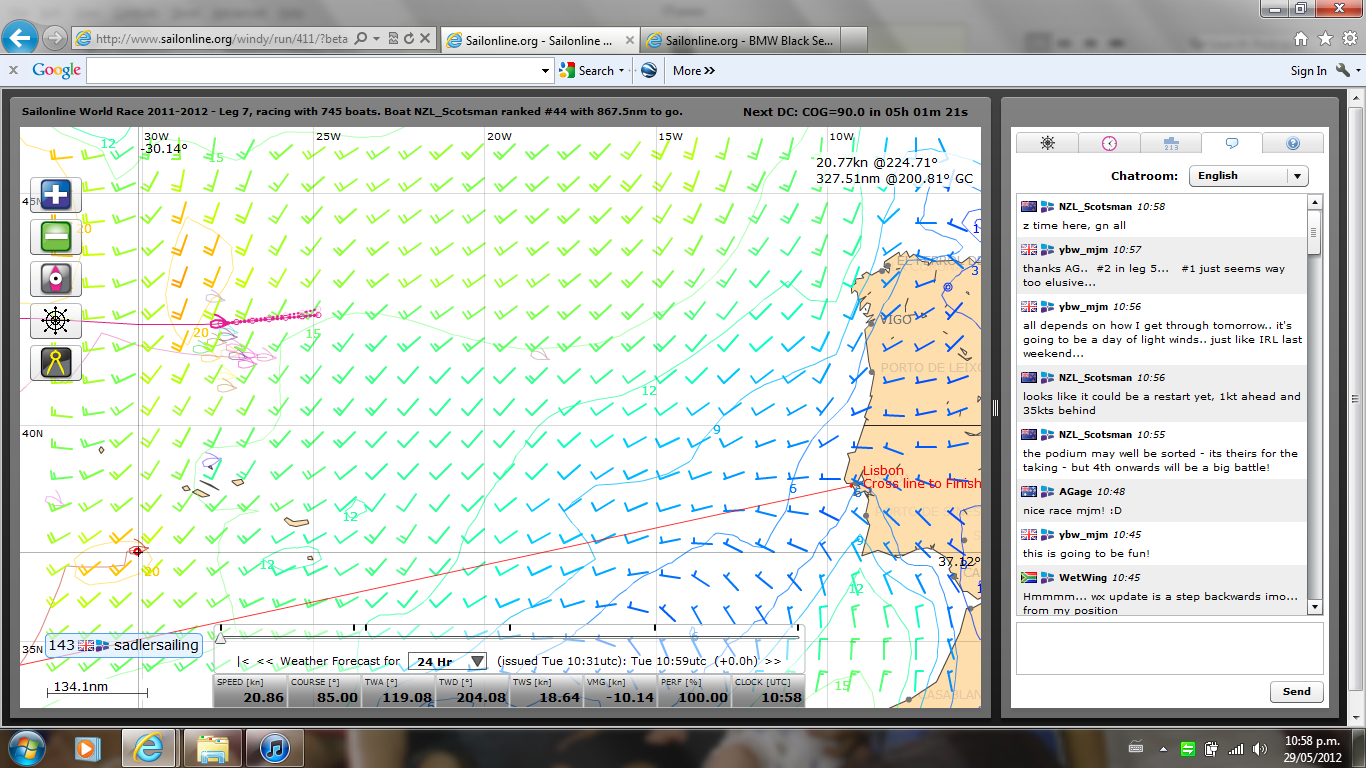
Task: Select the yellow divider measuring tool
Action: tap(56, 363)
